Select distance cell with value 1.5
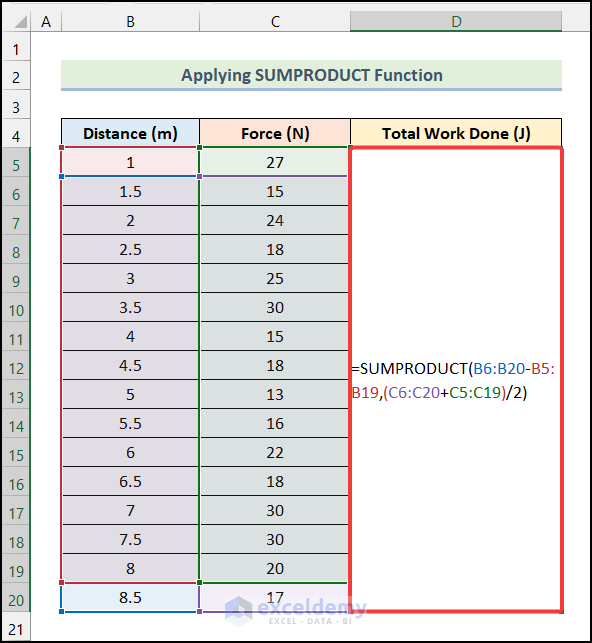Viewport: 592px width, 643px height. [130, 192]
